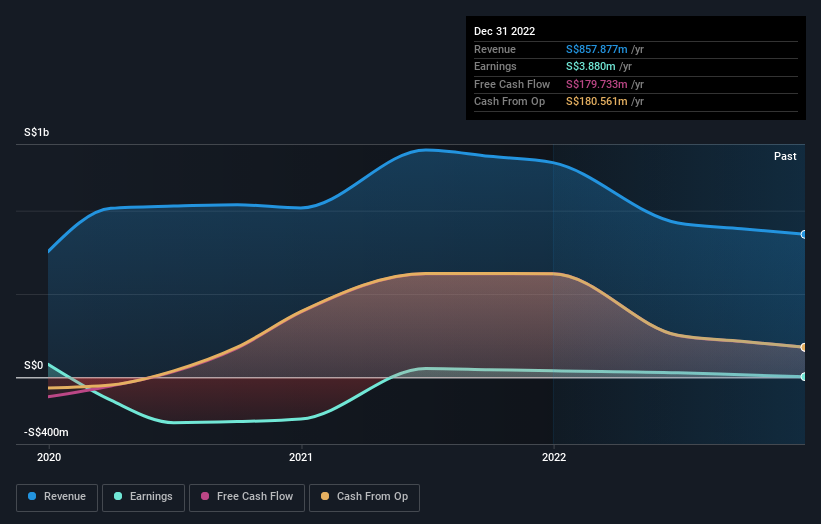Click the -S$400m y-axis label
821x524 pixels.
pos(46,432)
